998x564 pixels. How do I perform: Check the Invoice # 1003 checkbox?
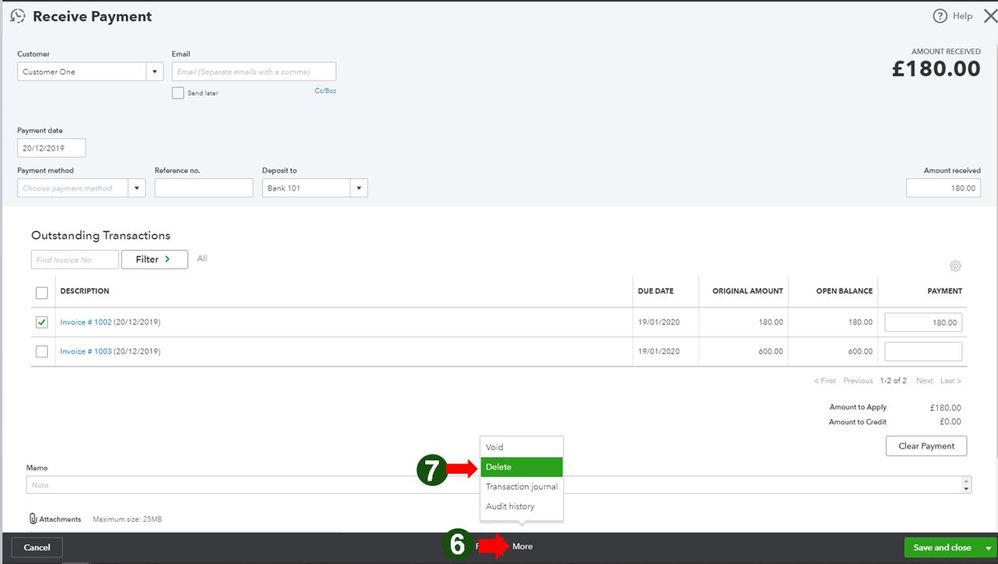(42, 351)
